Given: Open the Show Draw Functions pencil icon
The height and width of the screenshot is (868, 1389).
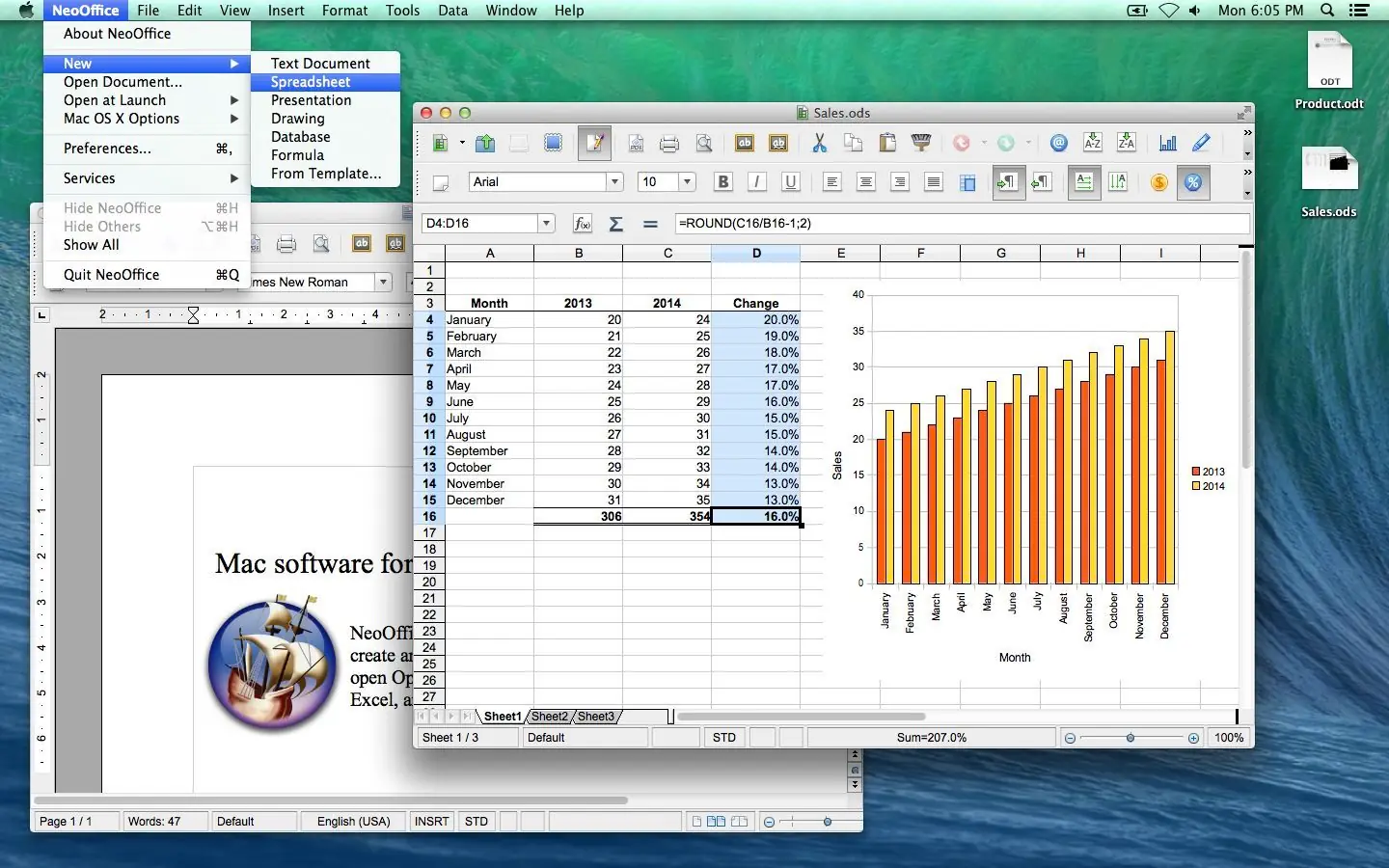Looking at the screenshot, I should pyautogui.click(x=1201, y=143).
